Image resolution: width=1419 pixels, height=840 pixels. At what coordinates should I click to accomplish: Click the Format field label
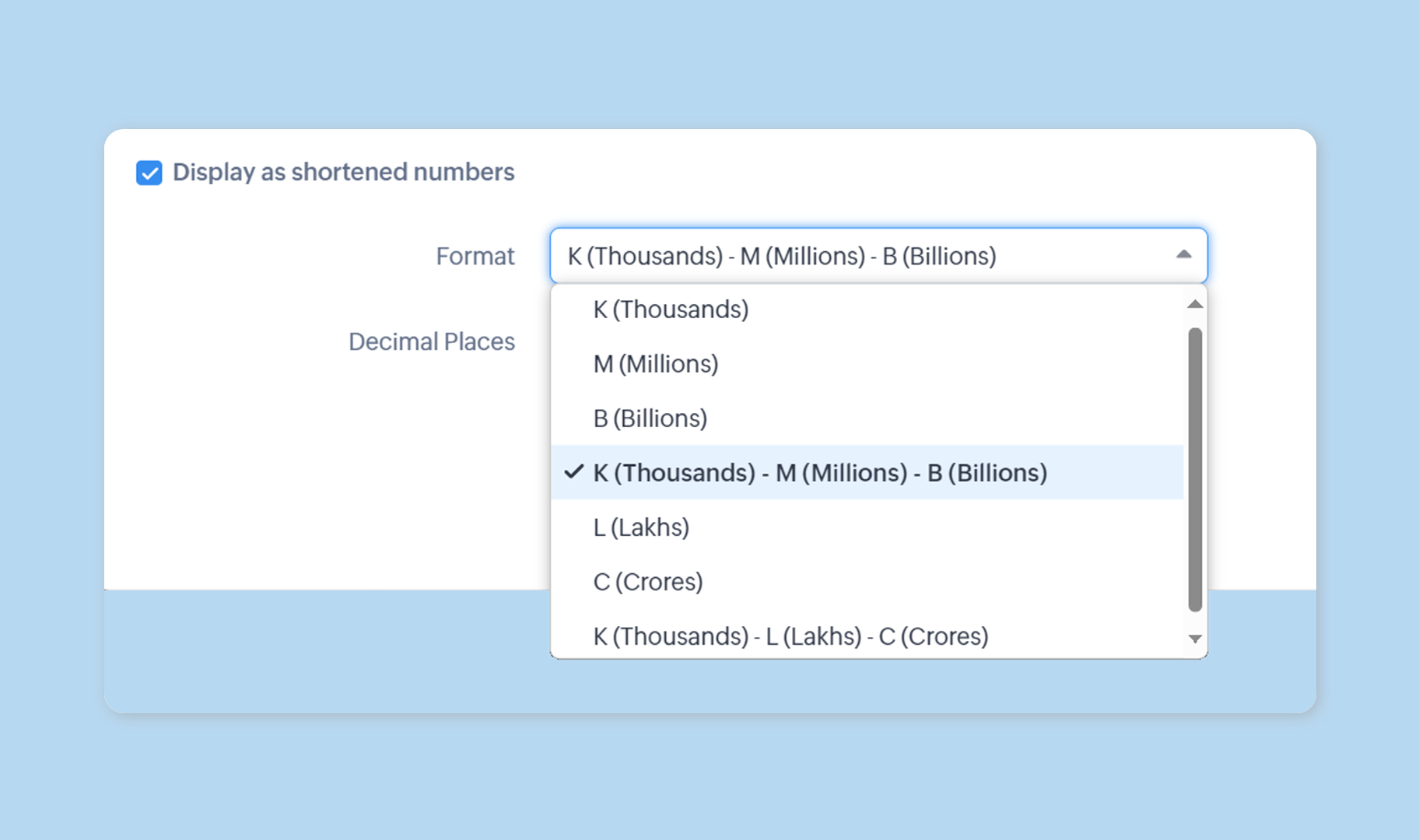point(475,256)
